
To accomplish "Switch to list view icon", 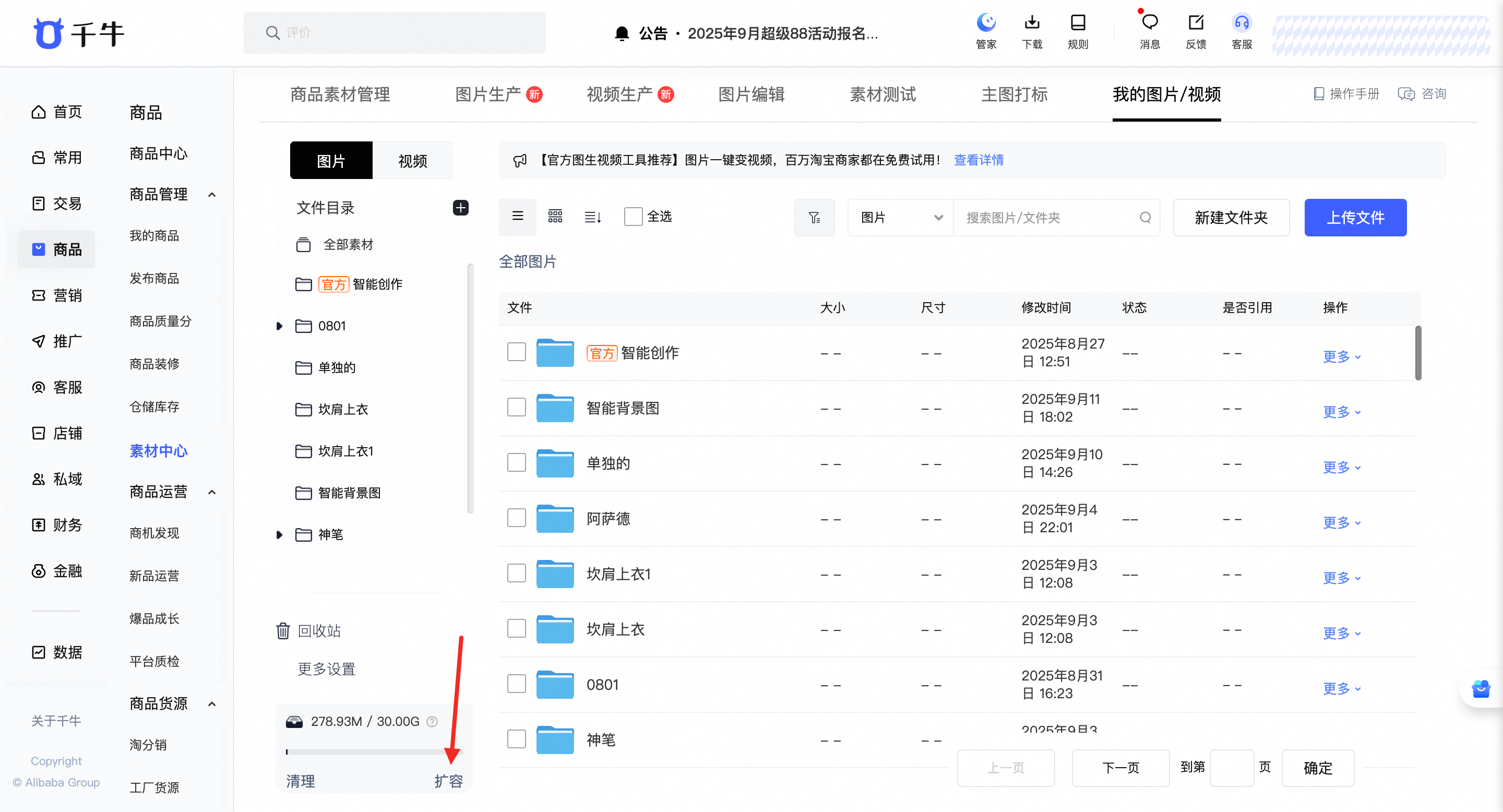I will coord(518,217).
